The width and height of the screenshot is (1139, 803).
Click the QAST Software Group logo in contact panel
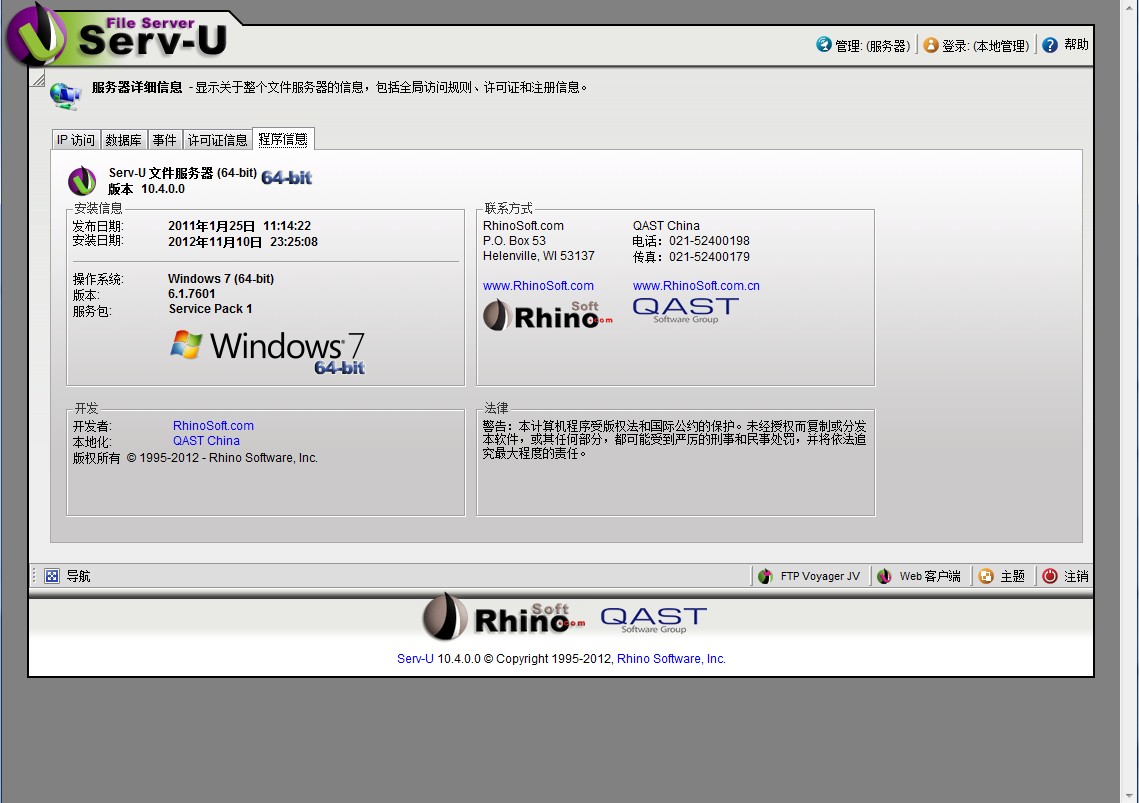(686, 310)
